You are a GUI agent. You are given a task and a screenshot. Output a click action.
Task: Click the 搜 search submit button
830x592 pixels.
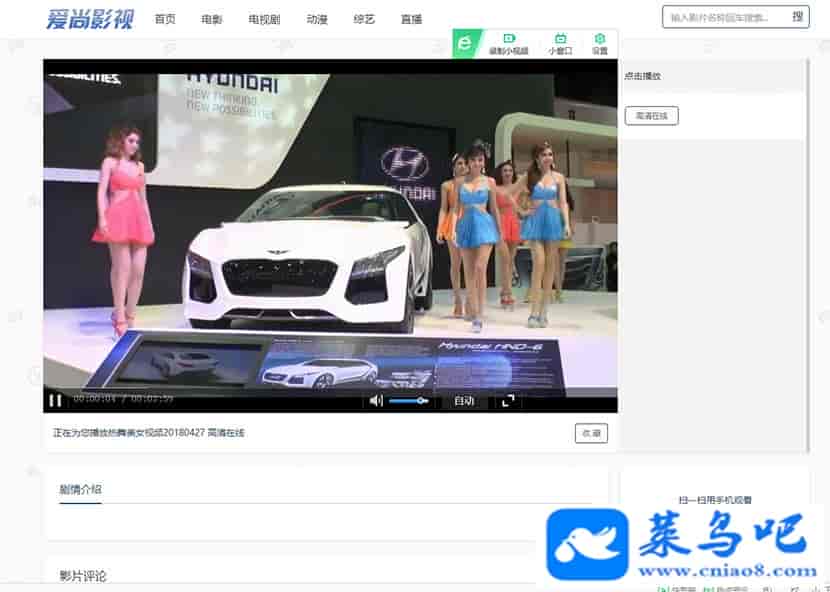(797, 17)
